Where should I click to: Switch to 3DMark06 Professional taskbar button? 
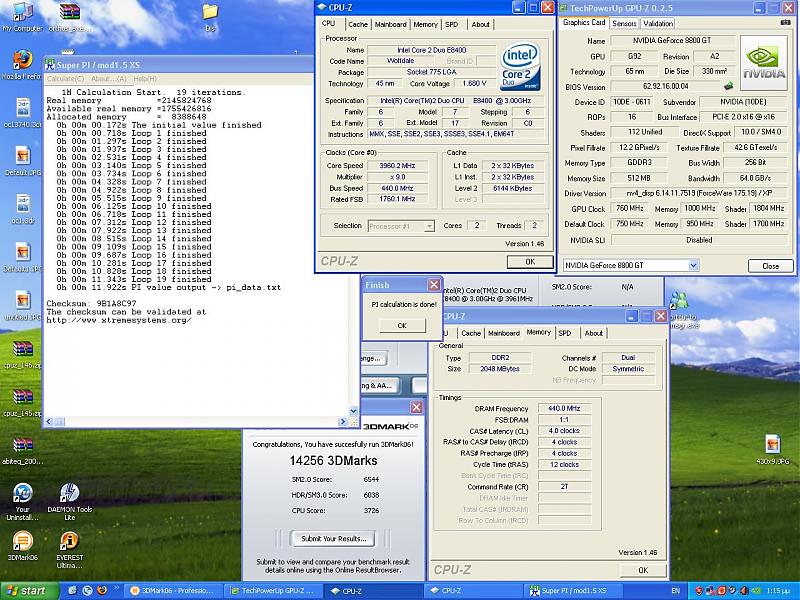pyautogui.click(x=173, y=591)
